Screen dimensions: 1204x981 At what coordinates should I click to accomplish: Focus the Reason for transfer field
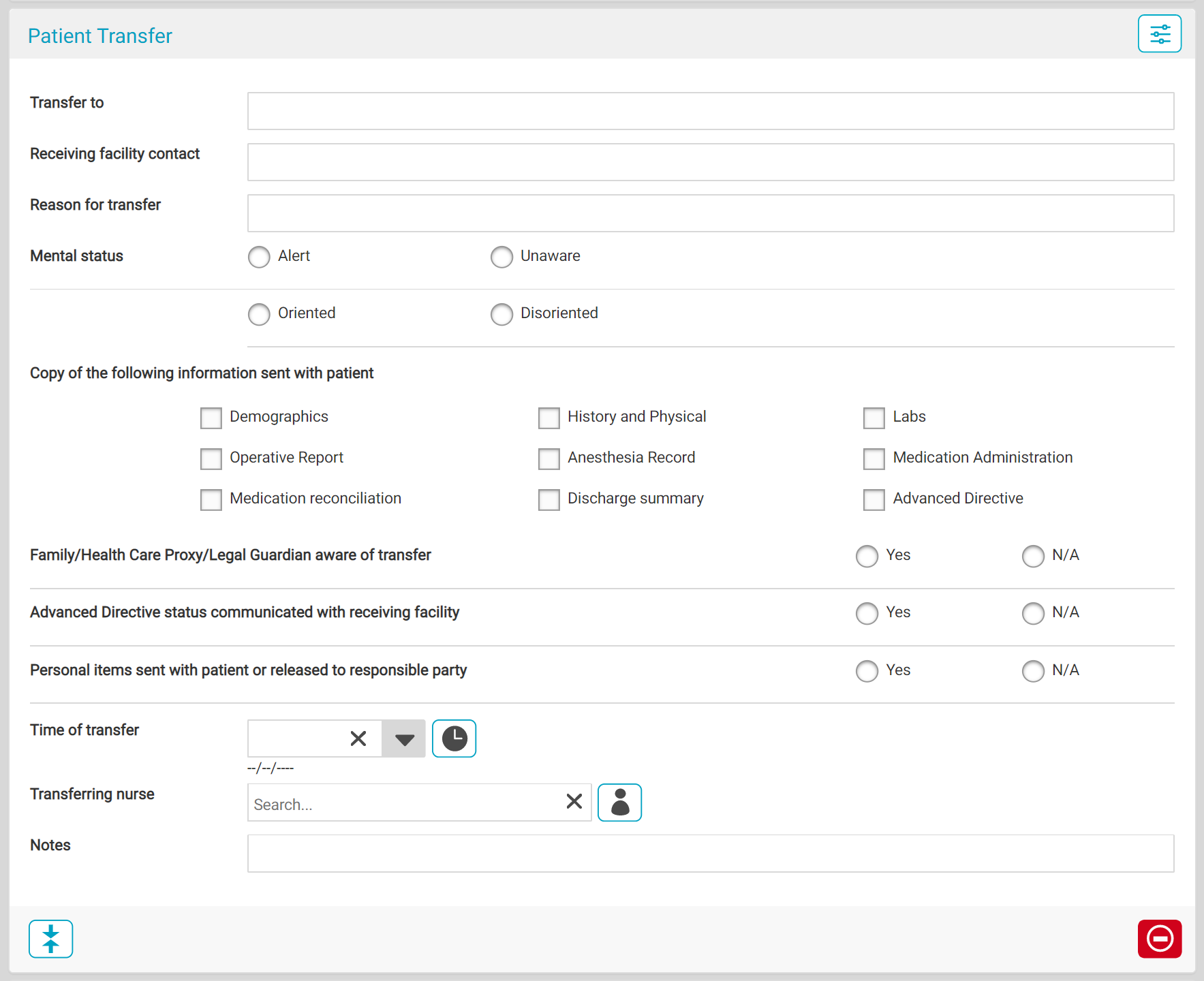(x=710, y=213)
